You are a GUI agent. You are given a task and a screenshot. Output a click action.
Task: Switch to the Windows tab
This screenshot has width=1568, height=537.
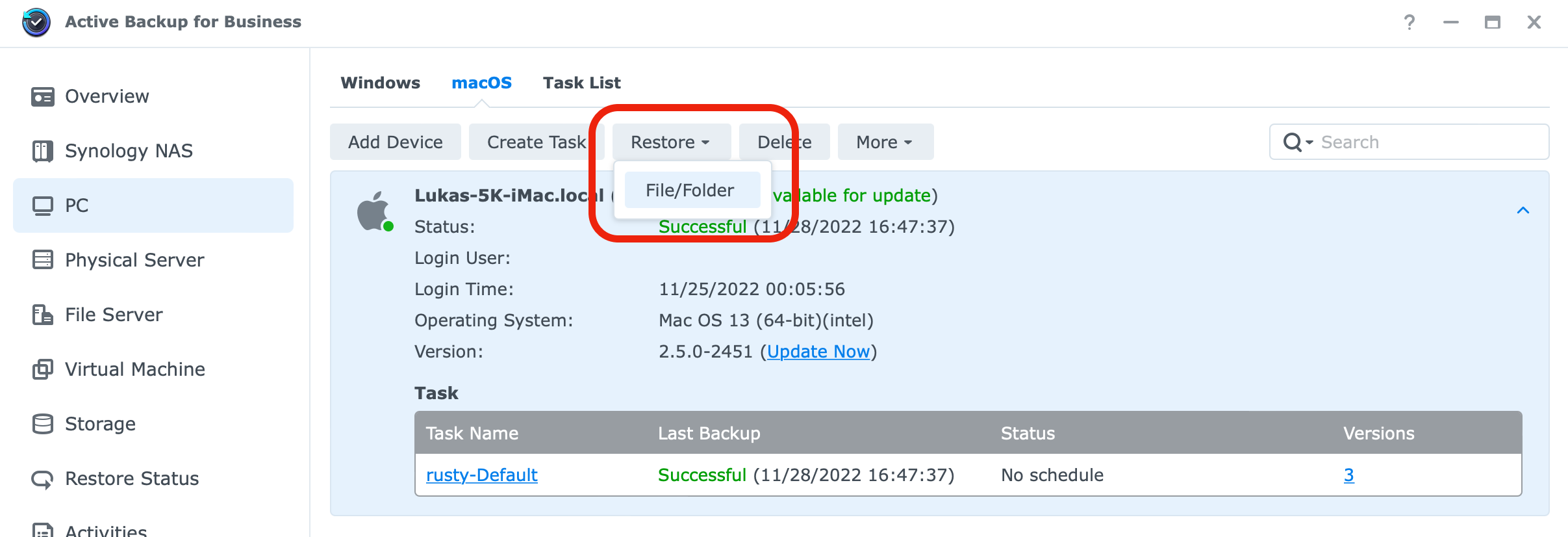click(x=381, y=83)
